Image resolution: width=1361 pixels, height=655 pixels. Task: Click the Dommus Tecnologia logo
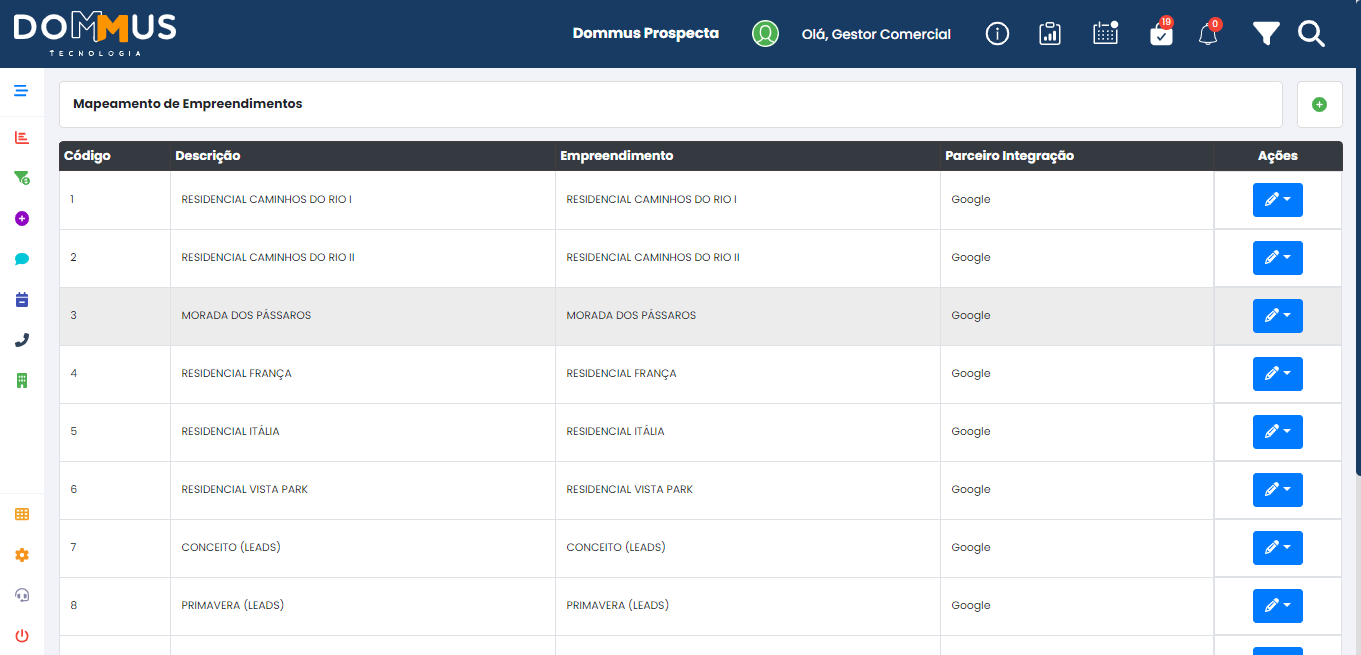tap(95, 34)
